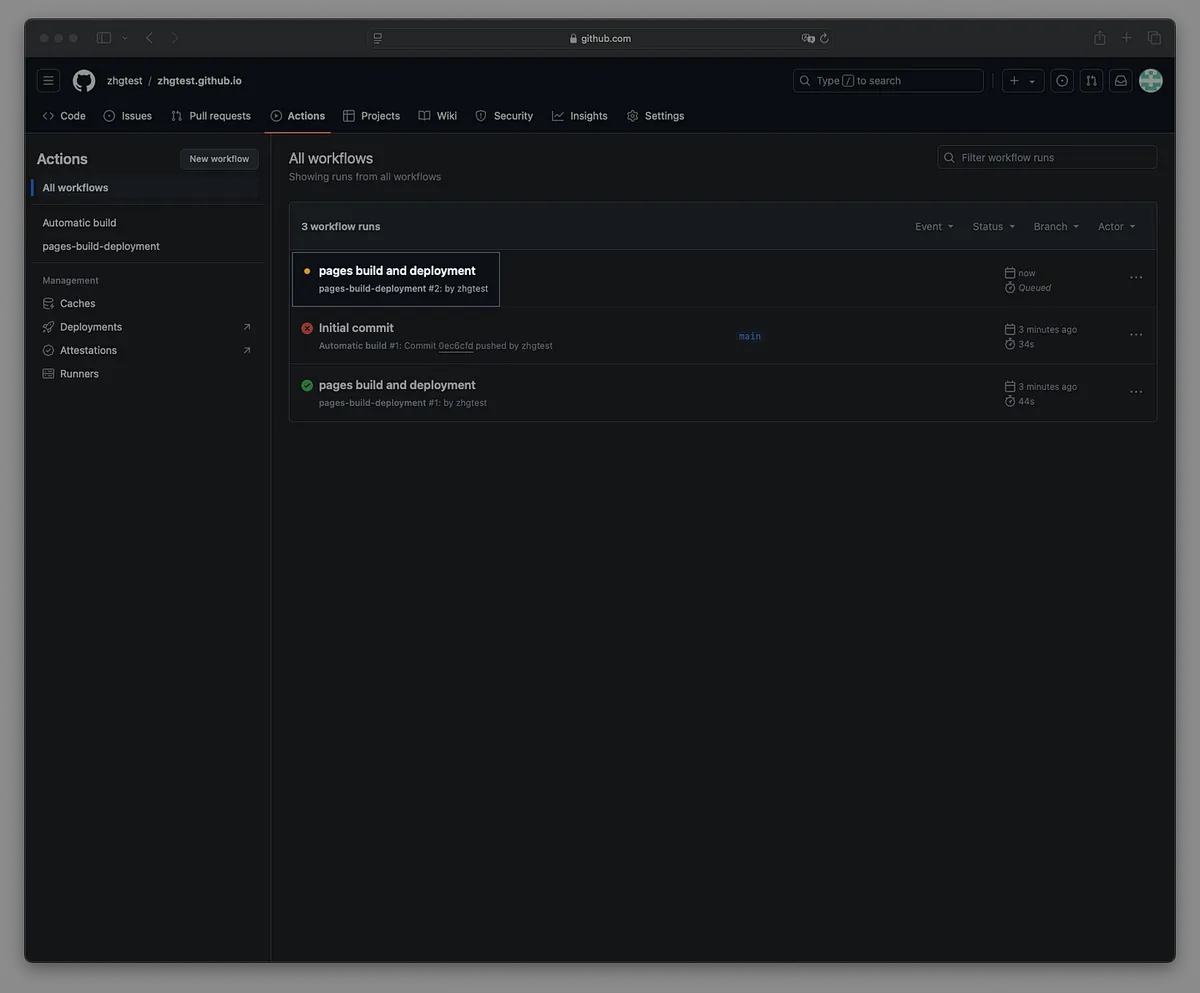Image resolution: width=1200 pixels, height=993 pixels.
Task: Open the pull requests icon in the header
Action: pos(1091,81)
